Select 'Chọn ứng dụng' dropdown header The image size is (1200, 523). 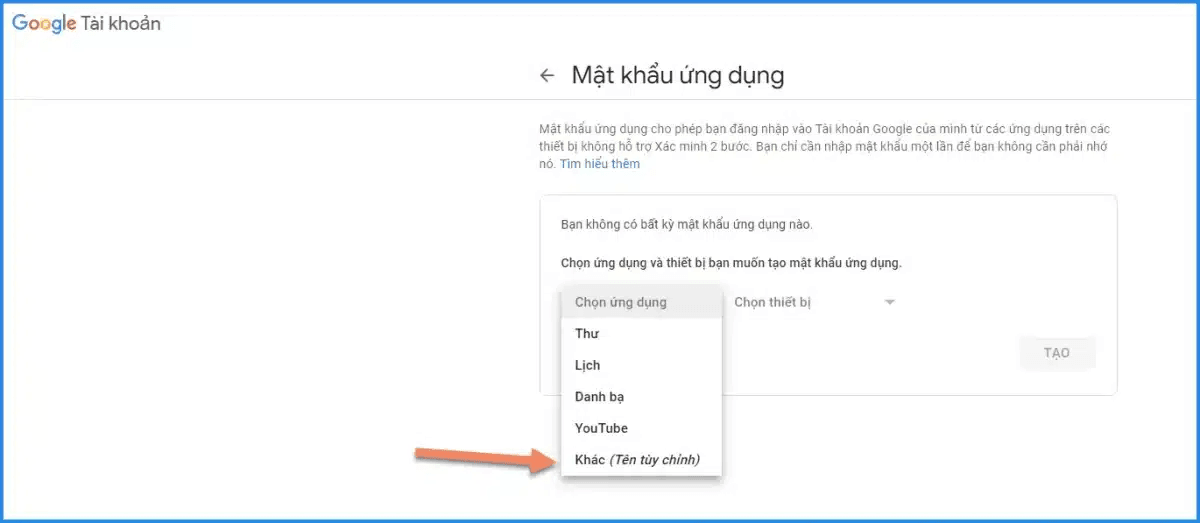[641, 302]
